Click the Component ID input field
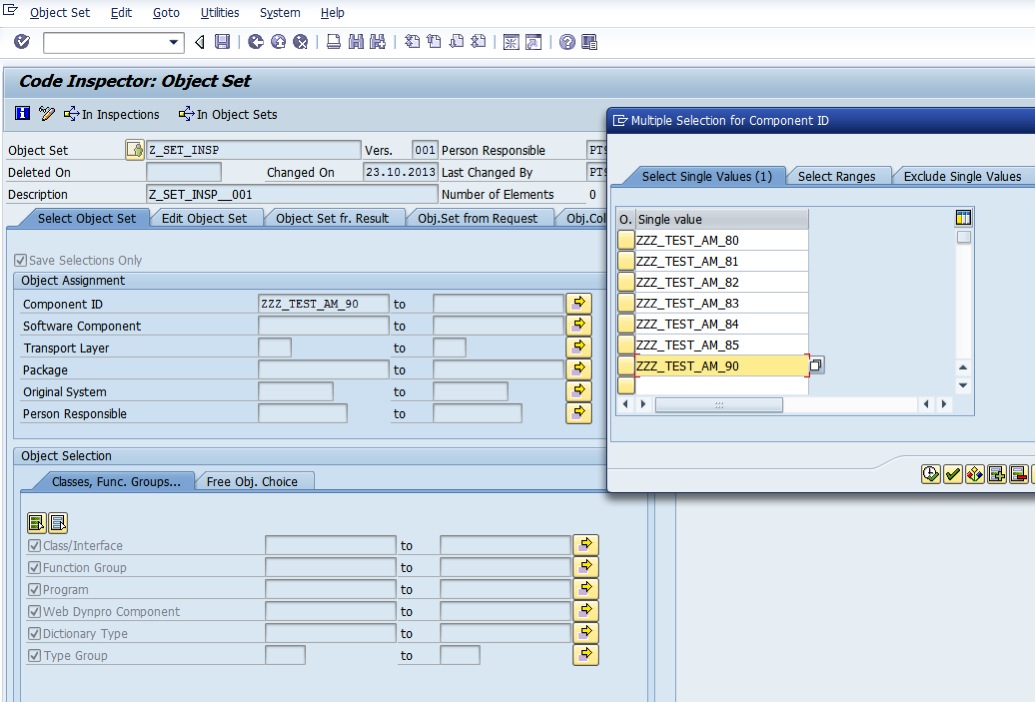This screenshot has height=702, width=1036. tap(323, 304)
